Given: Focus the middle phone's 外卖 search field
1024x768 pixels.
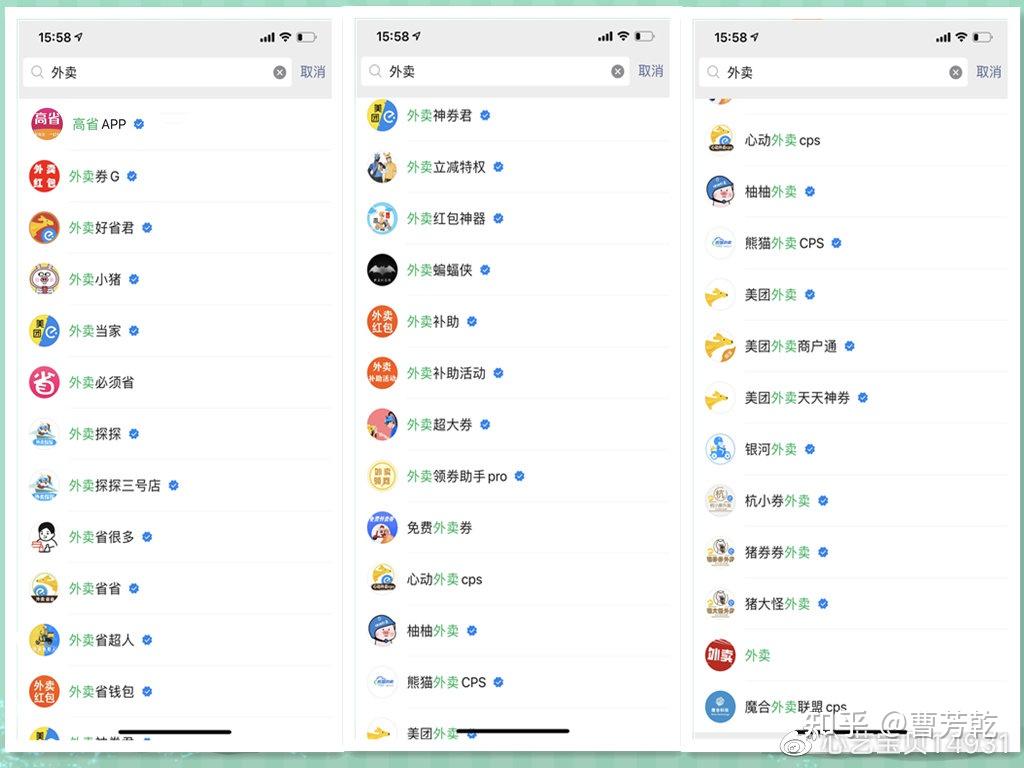Looking at the screenshot, I should click(495, 72).
